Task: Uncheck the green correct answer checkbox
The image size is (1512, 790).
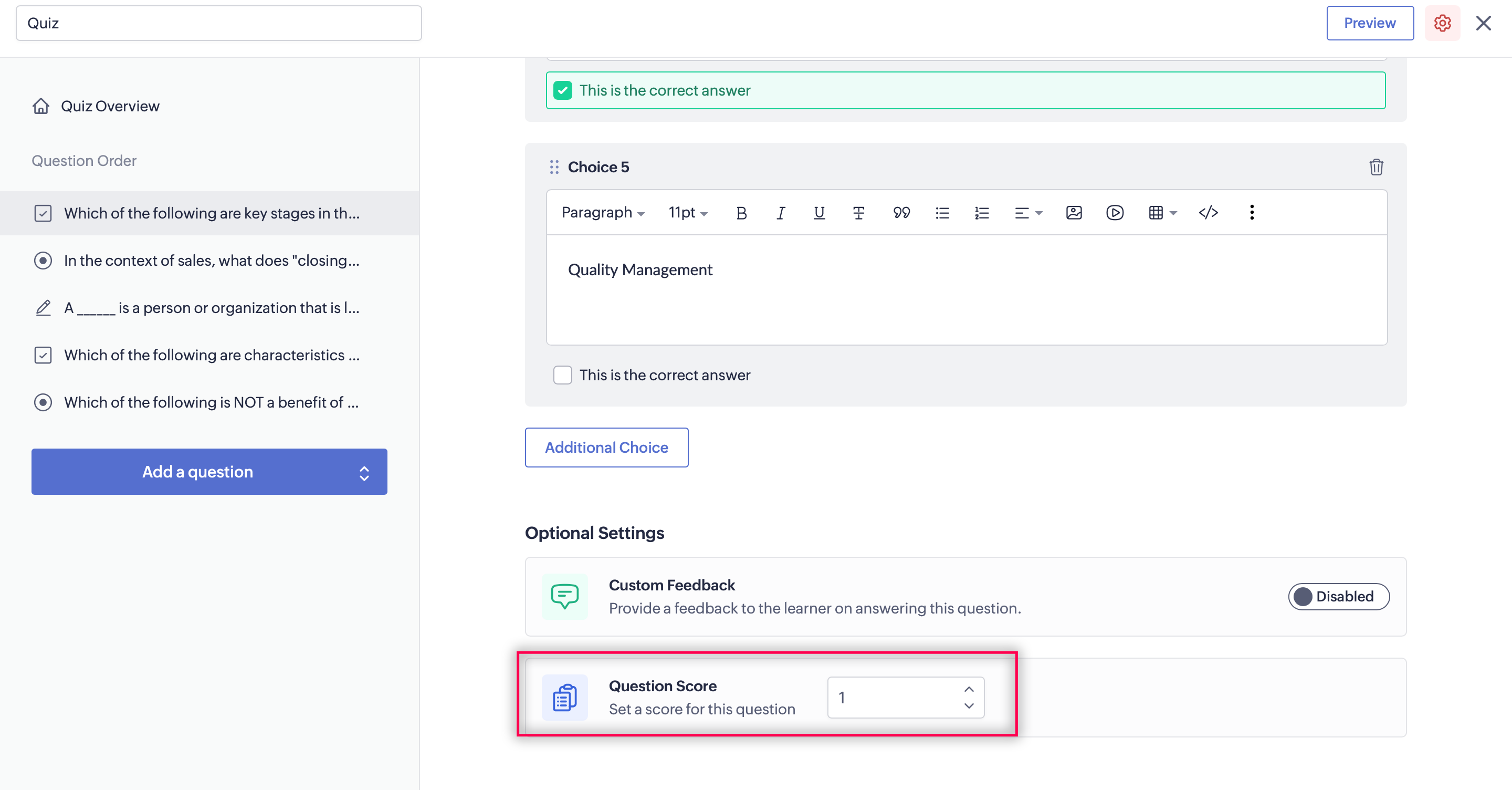Action: 562,90
